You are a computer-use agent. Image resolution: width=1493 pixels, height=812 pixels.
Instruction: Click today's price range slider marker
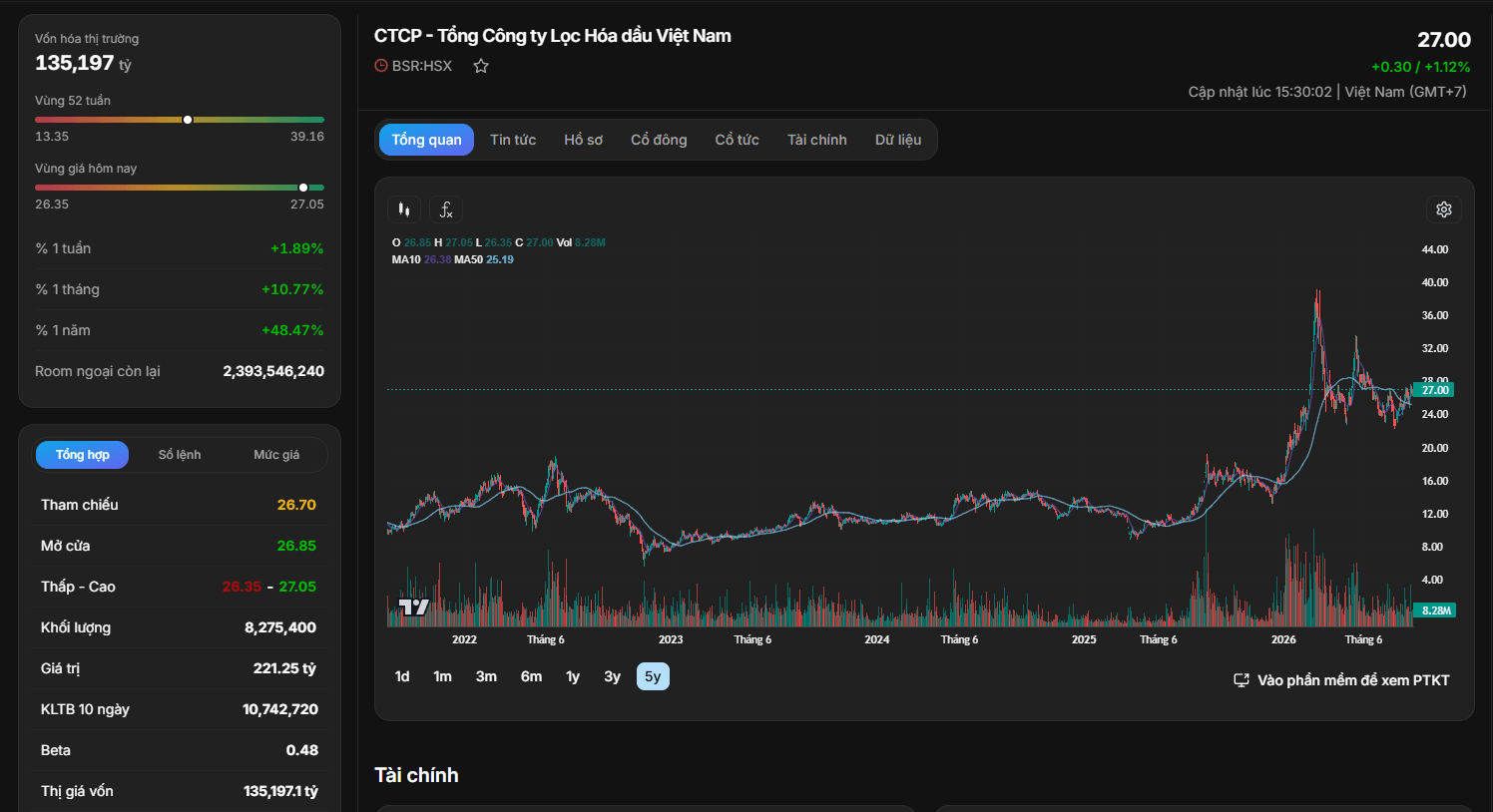(x=303, y=188)
